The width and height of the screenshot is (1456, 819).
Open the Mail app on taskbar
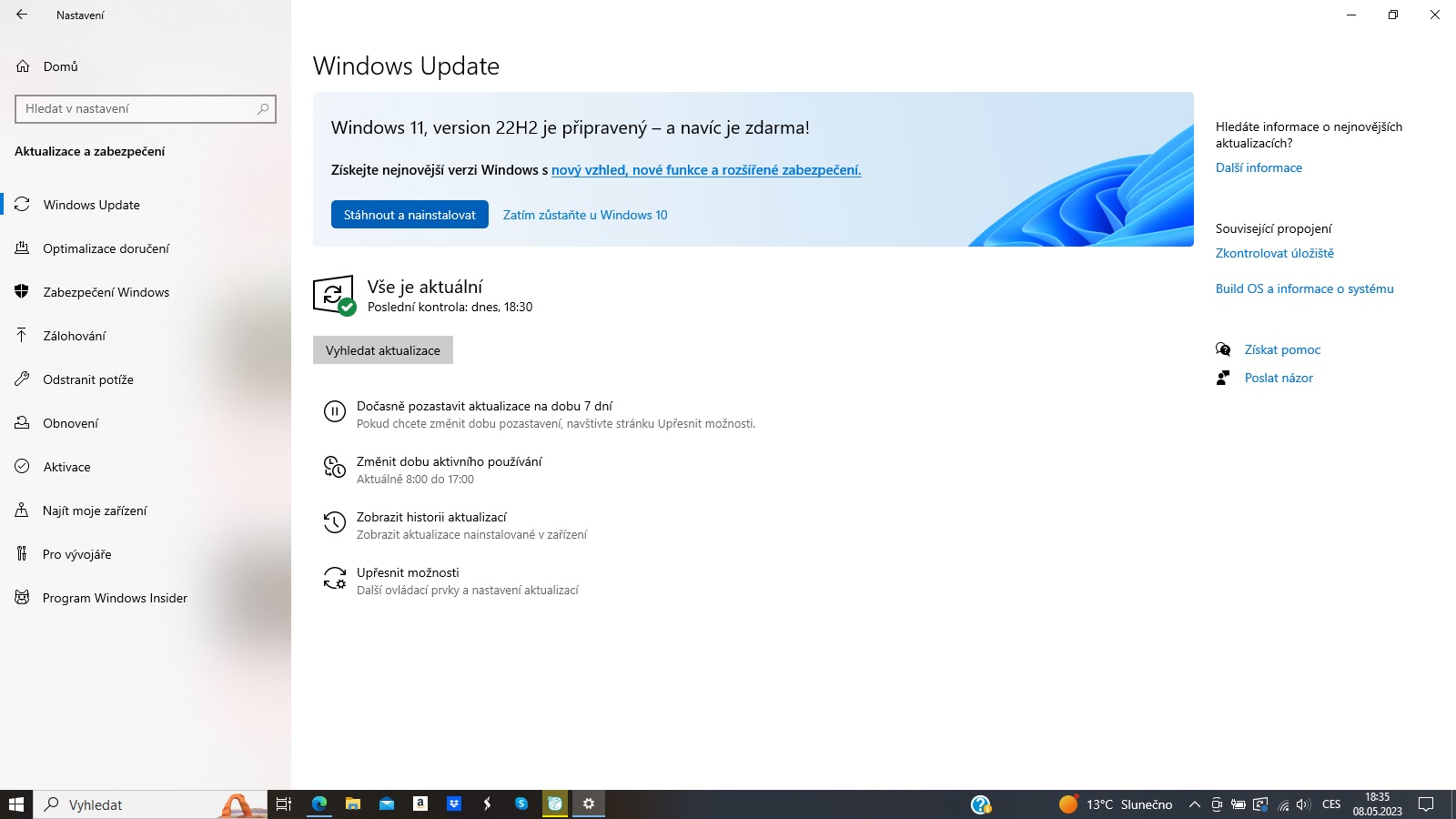(x=387, y=804)
